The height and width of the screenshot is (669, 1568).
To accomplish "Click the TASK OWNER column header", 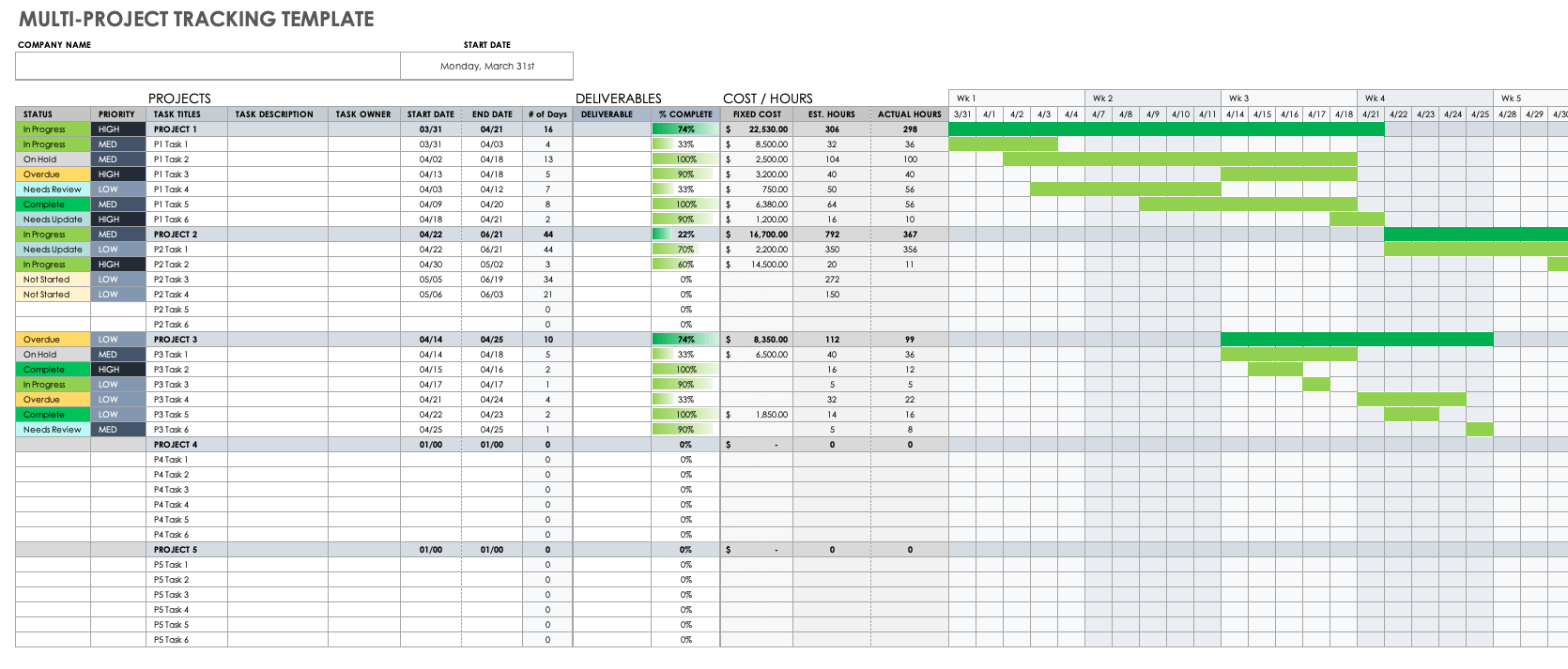I will click(363, 114).
